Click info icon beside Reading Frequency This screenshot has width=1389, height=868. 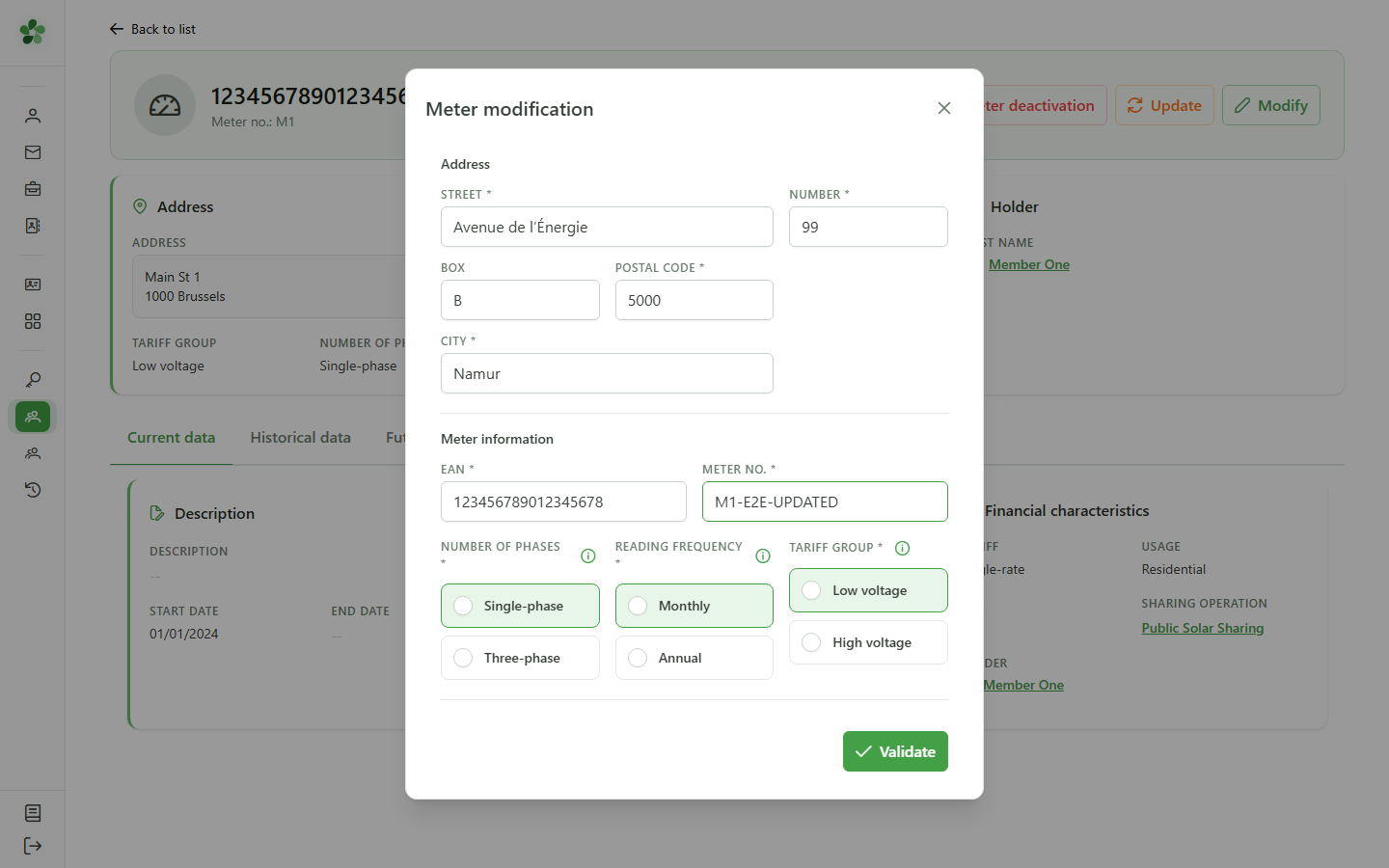(x=763, y=556)
